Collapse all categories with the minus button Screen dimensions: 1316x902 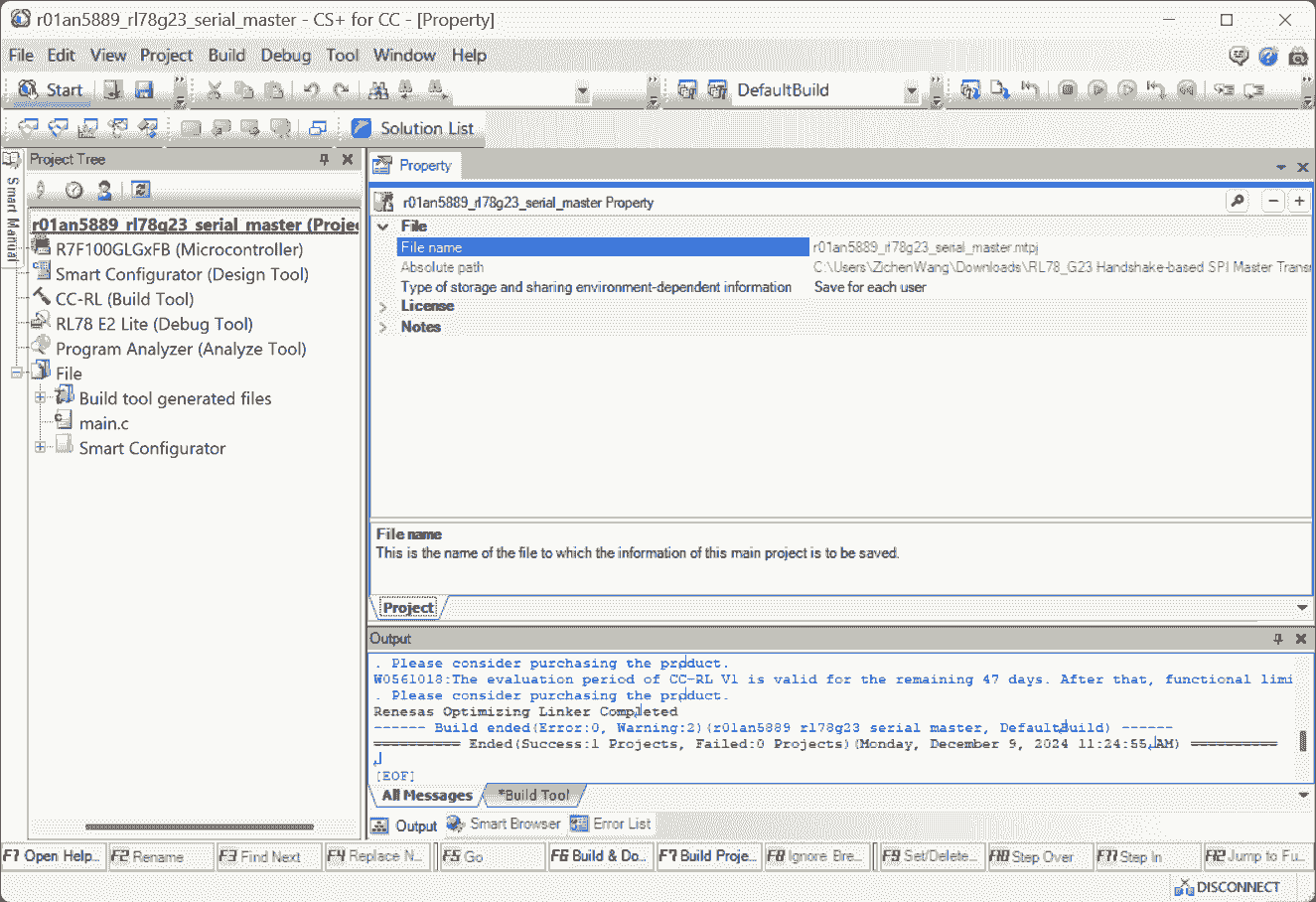tap(1273, 202)
